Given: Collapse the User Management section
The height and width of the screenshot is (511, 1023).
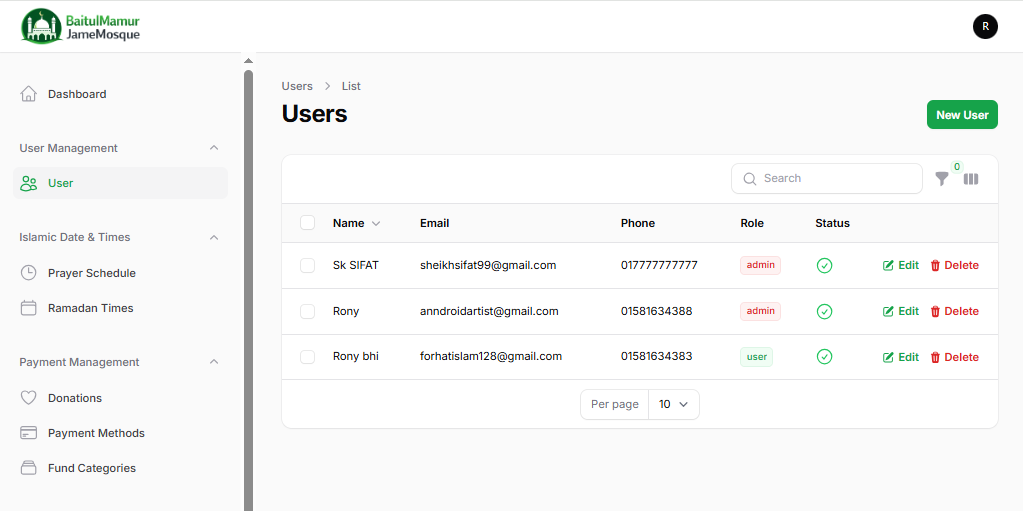Looking at the screenshot, I should click(x=213, y=148).
